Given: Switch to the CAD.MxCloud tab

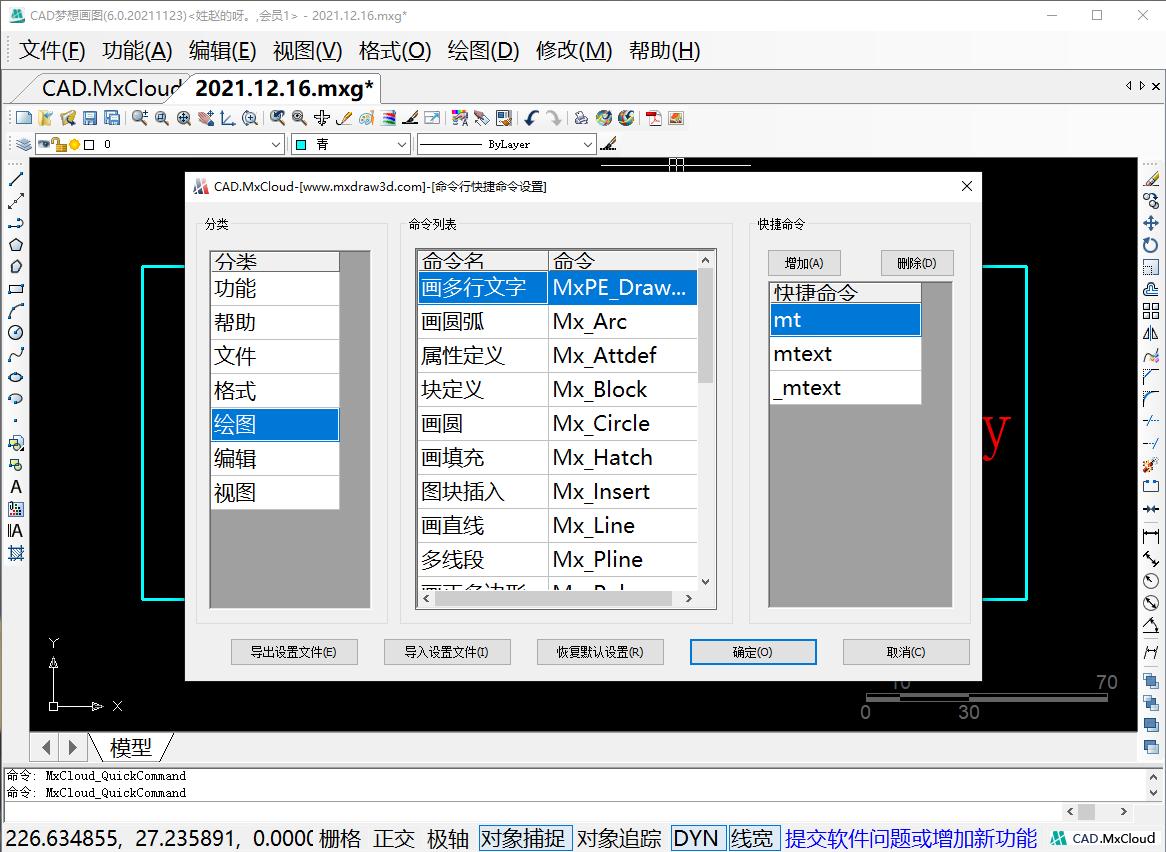Looking at the screenshot, I should click(x=110, y=88).
